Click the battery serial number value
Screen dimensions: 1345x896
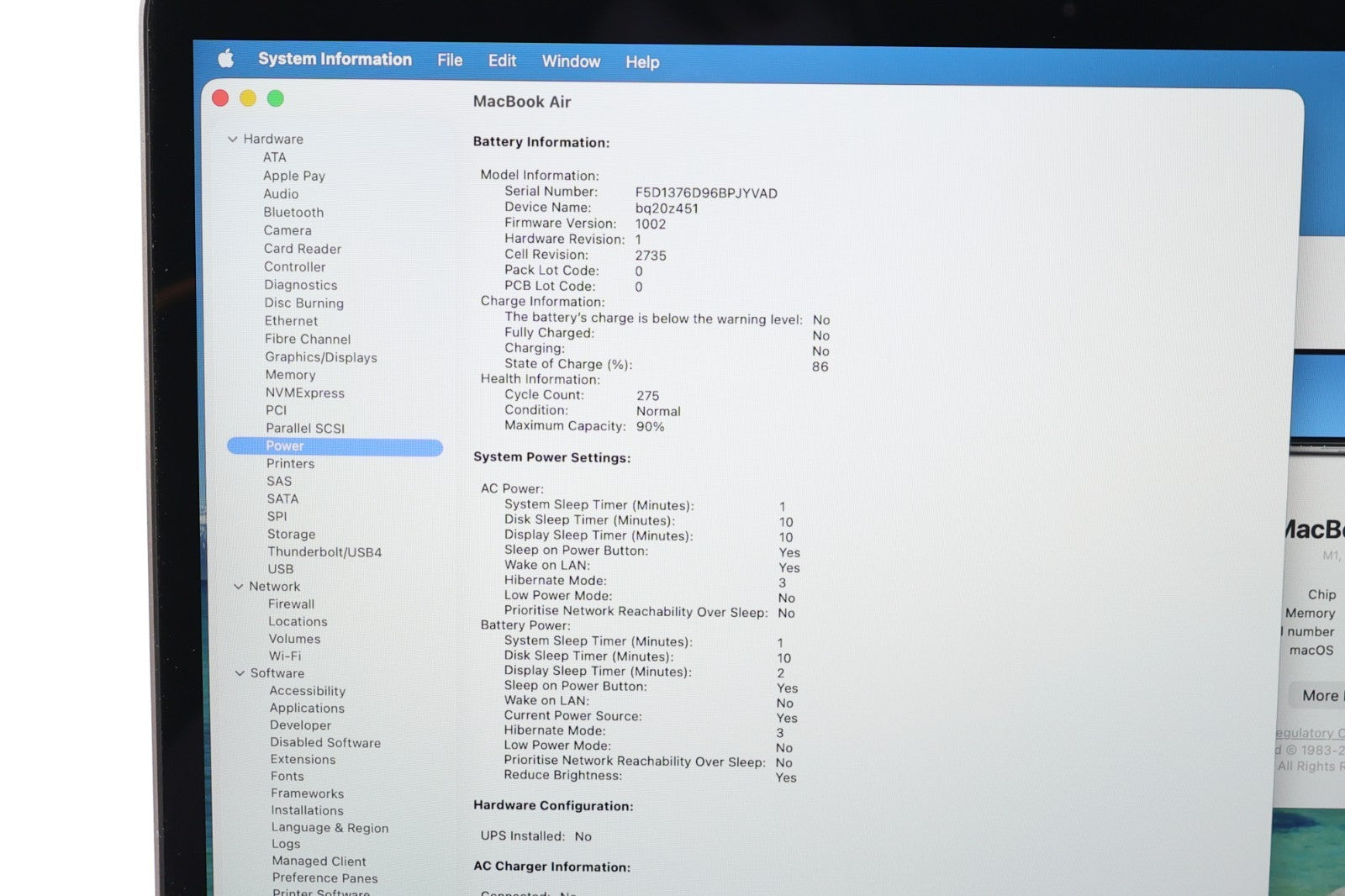[x=705, y=193]
